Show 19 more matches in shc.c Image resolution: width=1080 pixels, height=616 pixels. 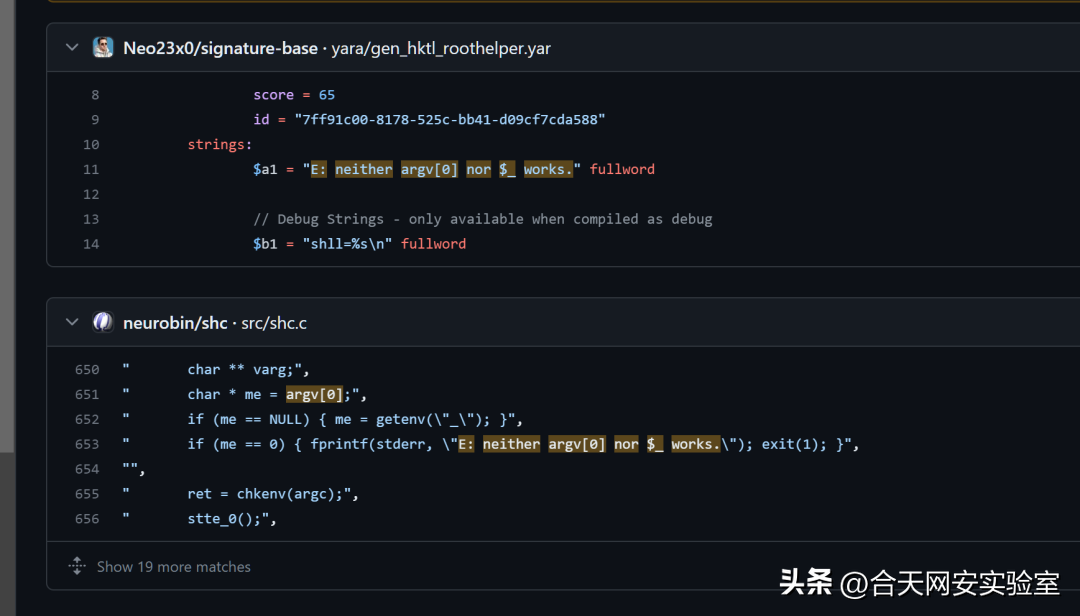[x=173, y=566]
